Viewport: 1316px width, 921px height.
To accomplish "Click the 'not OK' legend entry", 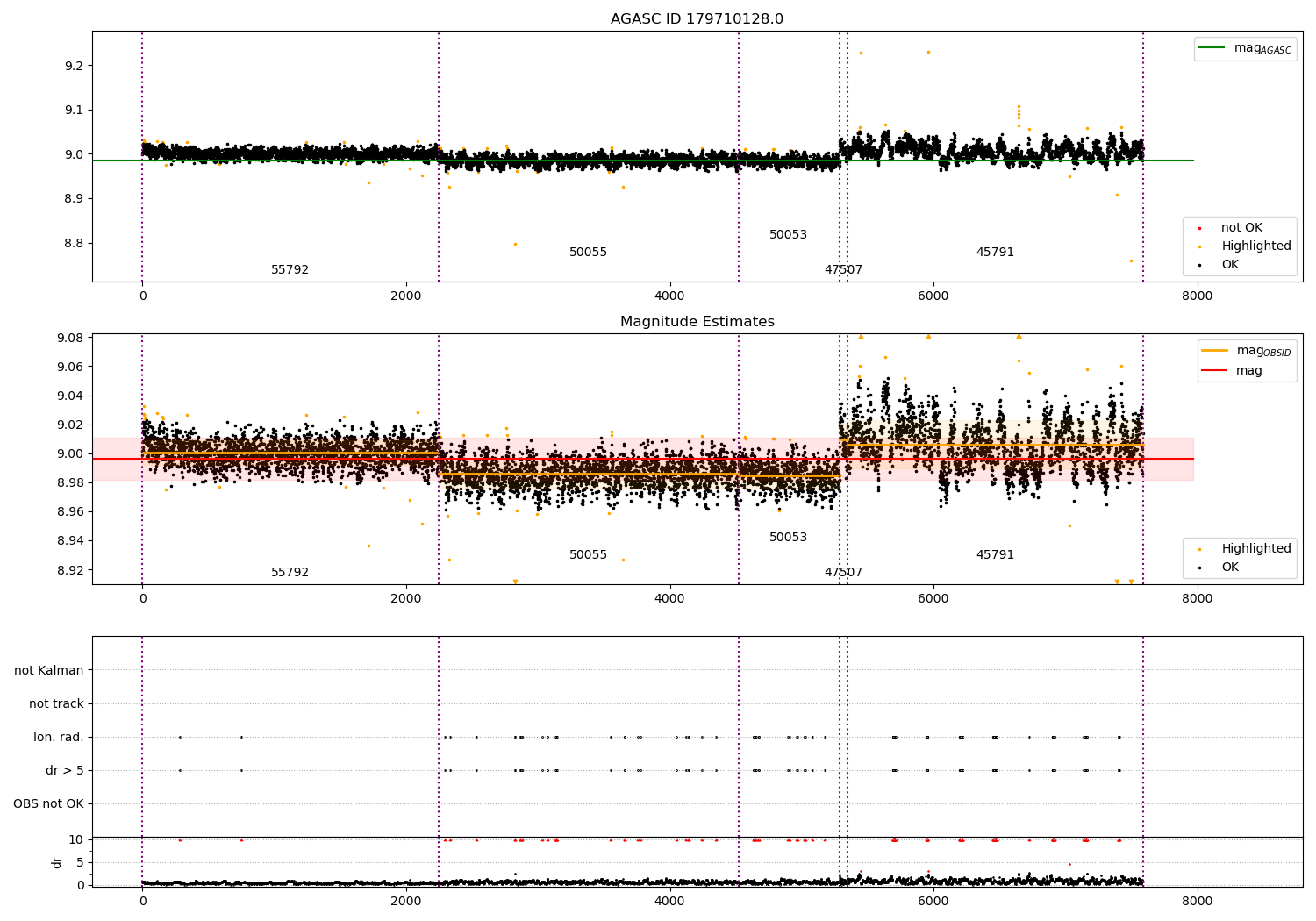I will click(1232, 228).
